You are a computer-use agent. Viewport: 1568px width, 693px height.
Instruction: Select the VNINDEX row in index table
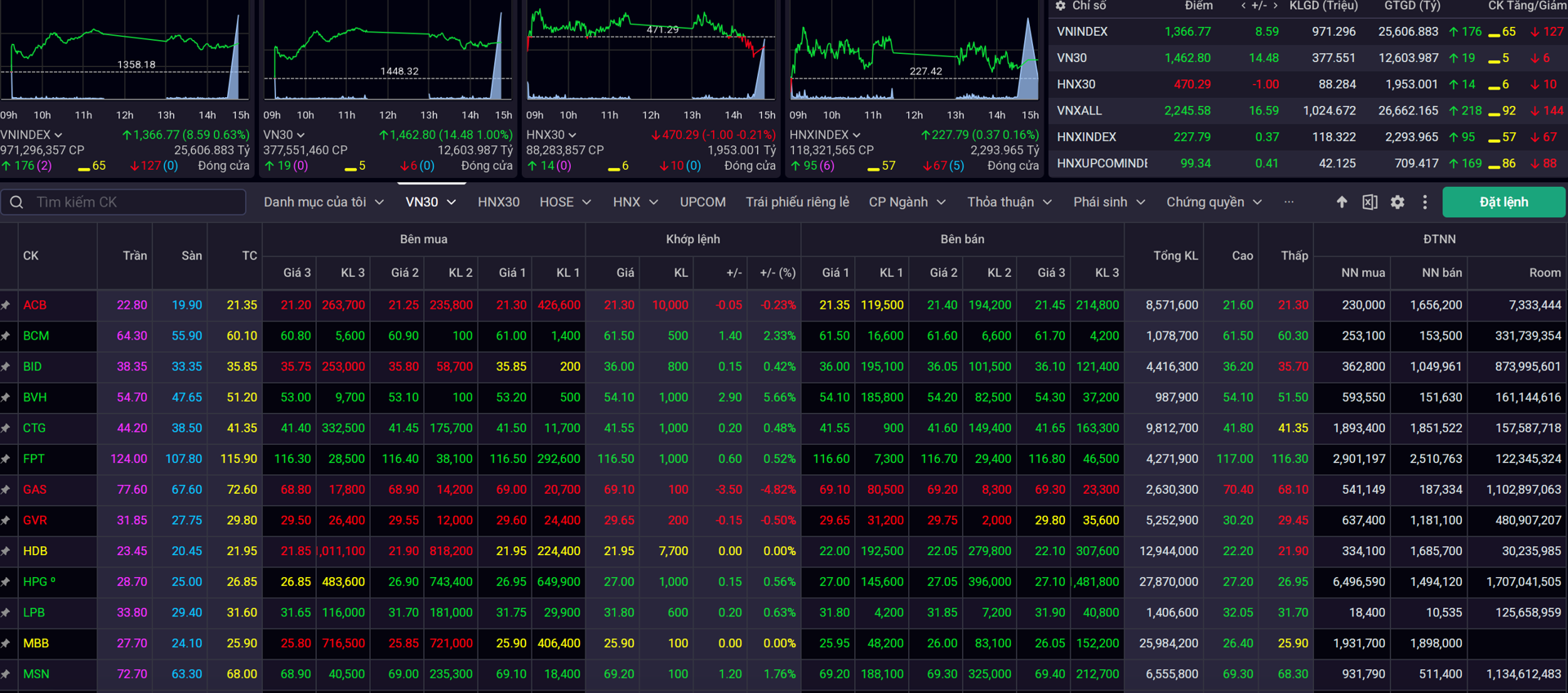pos(1308,32)
